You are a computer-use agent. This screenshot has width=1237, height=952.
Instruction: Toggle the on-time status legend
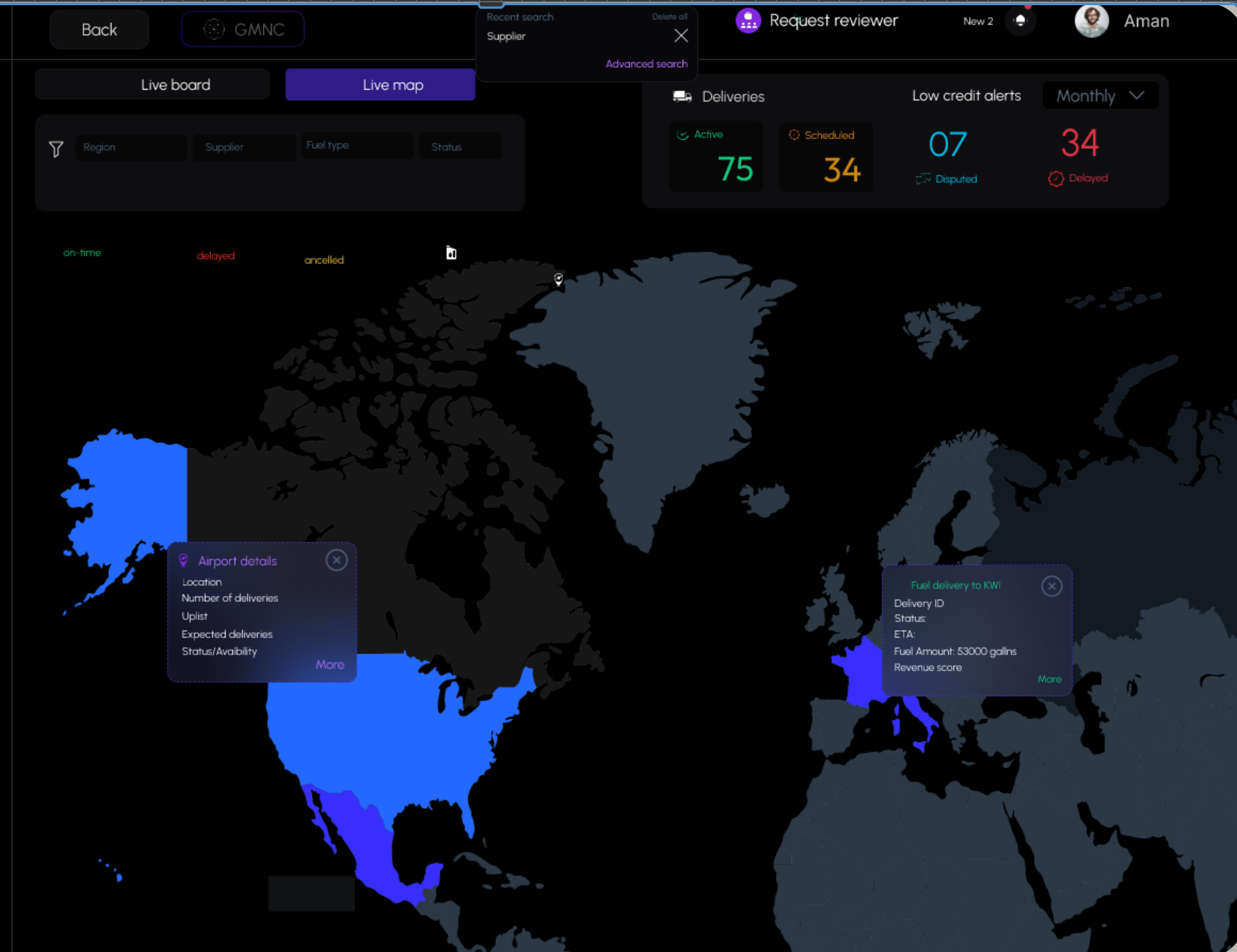[x=82, y=252]
